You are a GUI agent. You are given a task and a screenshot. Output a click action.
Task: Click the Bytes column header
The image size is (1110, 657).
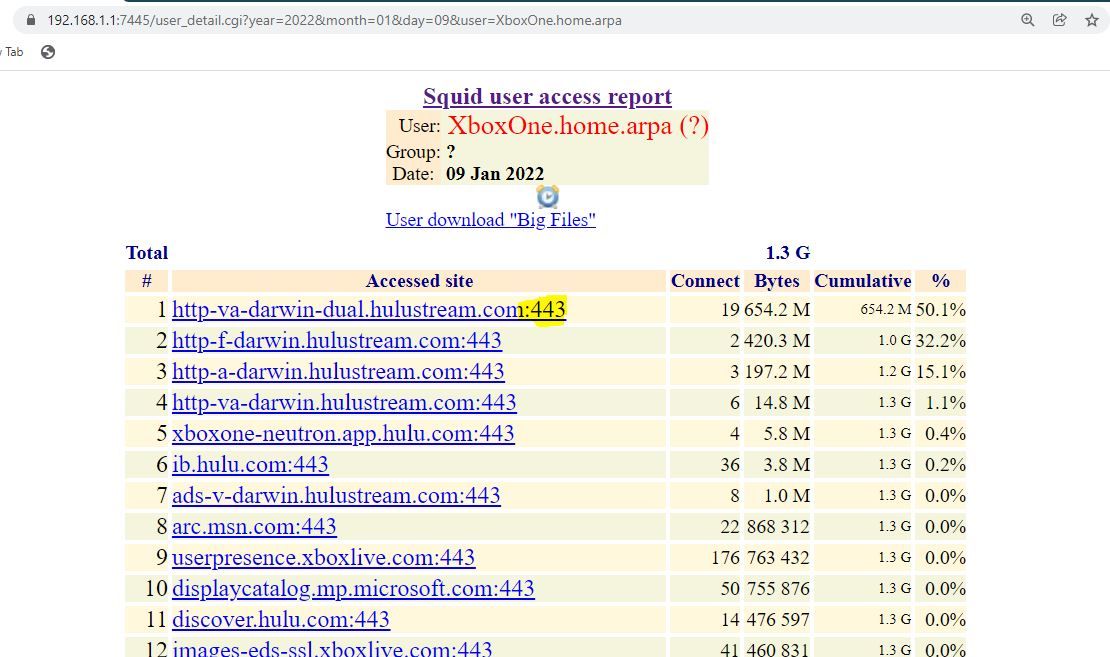pos(777,281)
